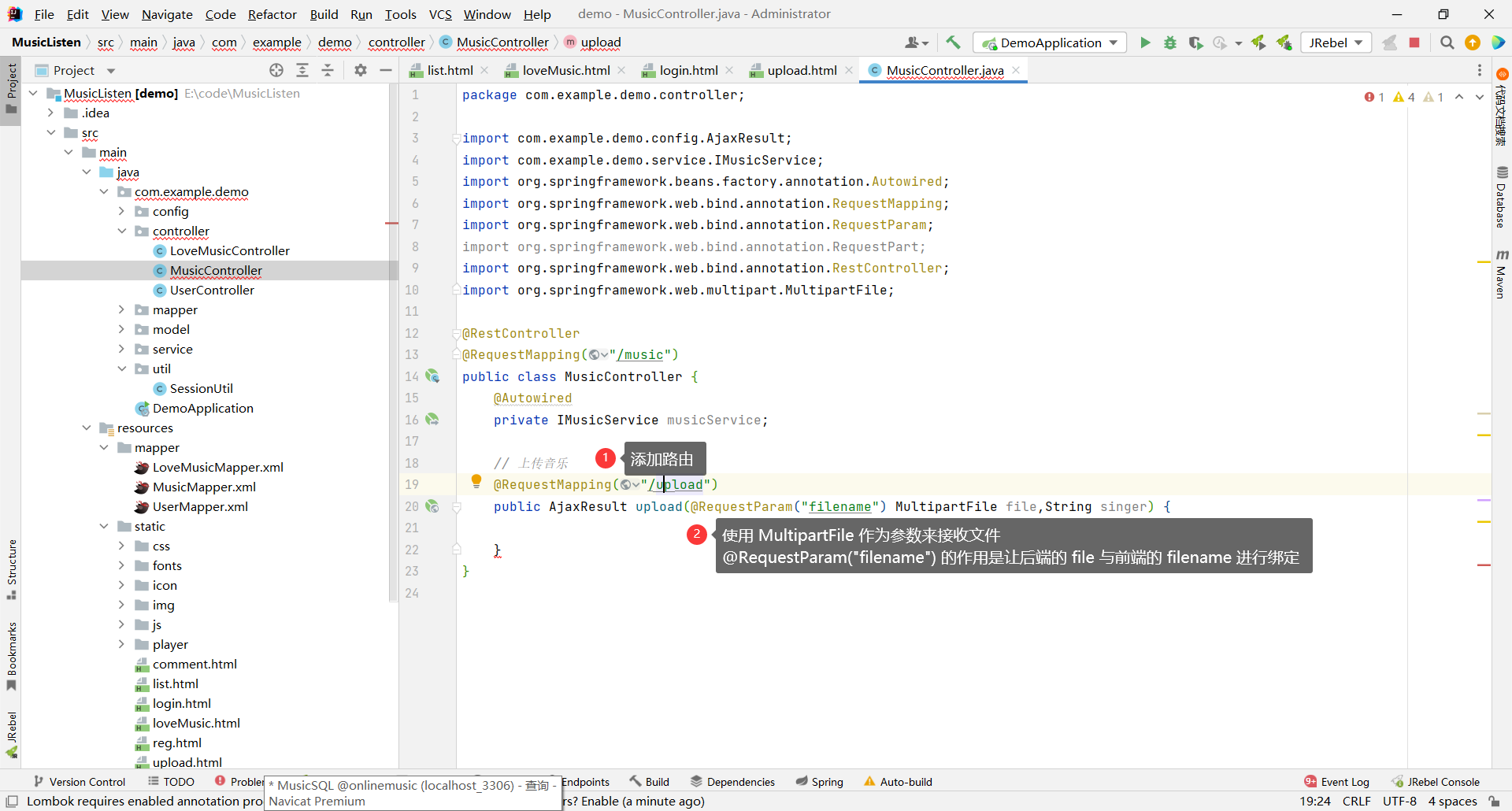
Task: Open Project panel settings gear
Action: (x=361, y=70)
